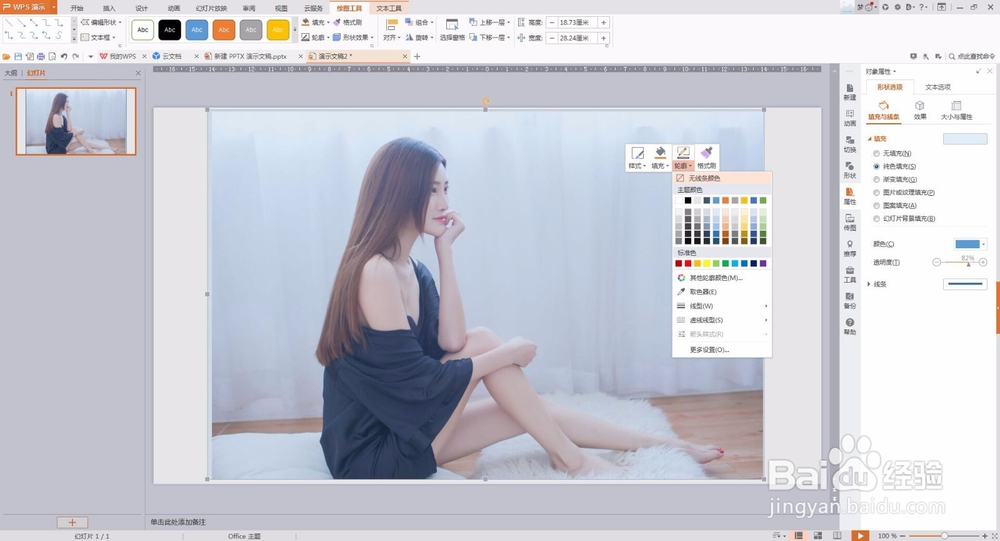The width and height of the screenshot is (1000, 541).
Task: Open the 旋转 dropdown in ribbon
Action: [x=420, y=38]
